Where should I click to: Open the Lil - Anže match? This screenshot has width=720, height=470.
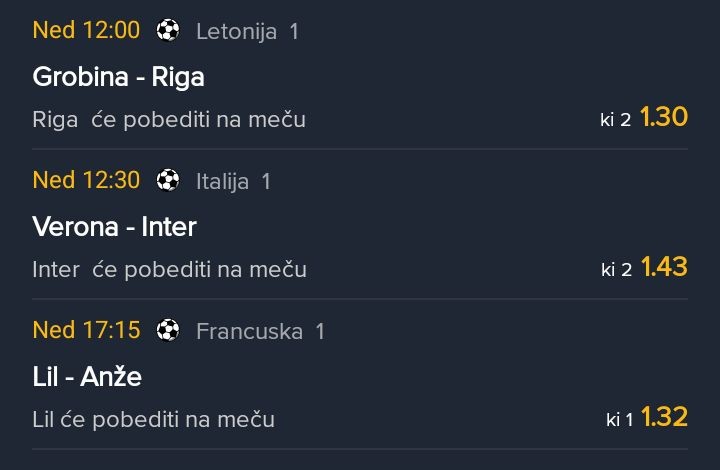click(x=87, y=377)
